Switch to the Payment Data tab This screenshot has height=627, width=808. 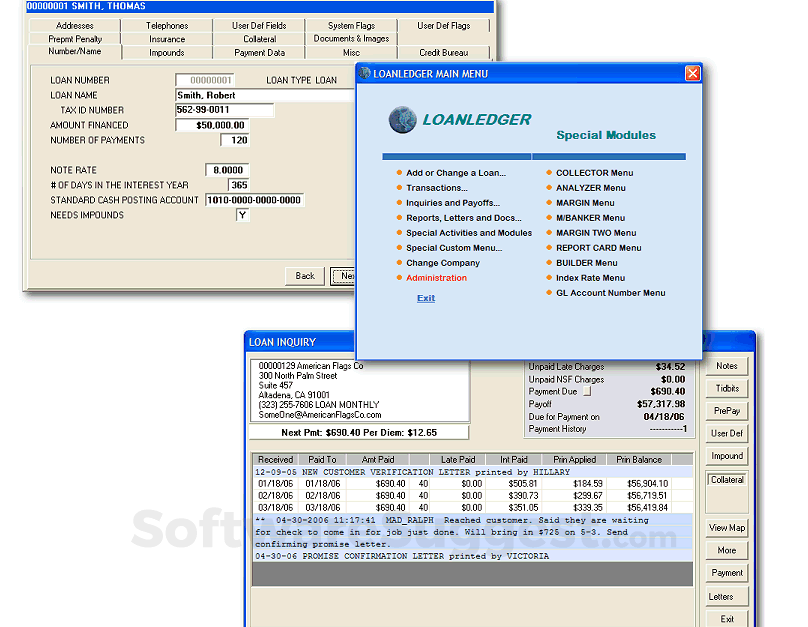point(259,52)
